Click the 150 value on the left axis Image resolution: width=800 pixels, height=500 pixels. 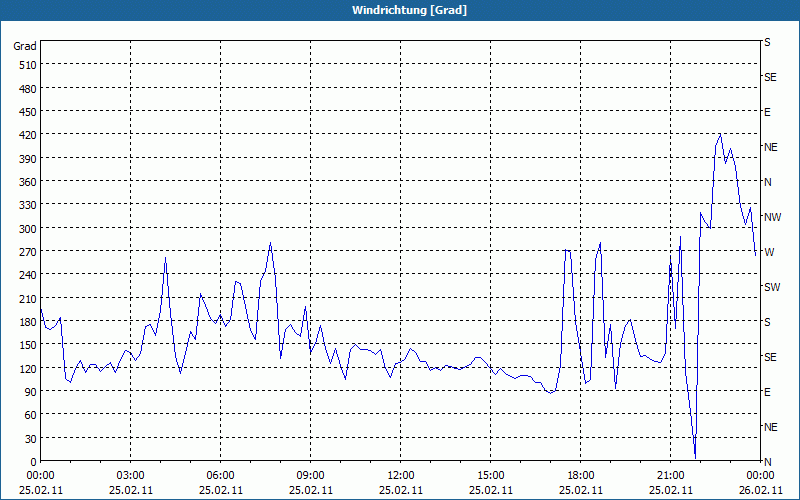pos(28,345)
